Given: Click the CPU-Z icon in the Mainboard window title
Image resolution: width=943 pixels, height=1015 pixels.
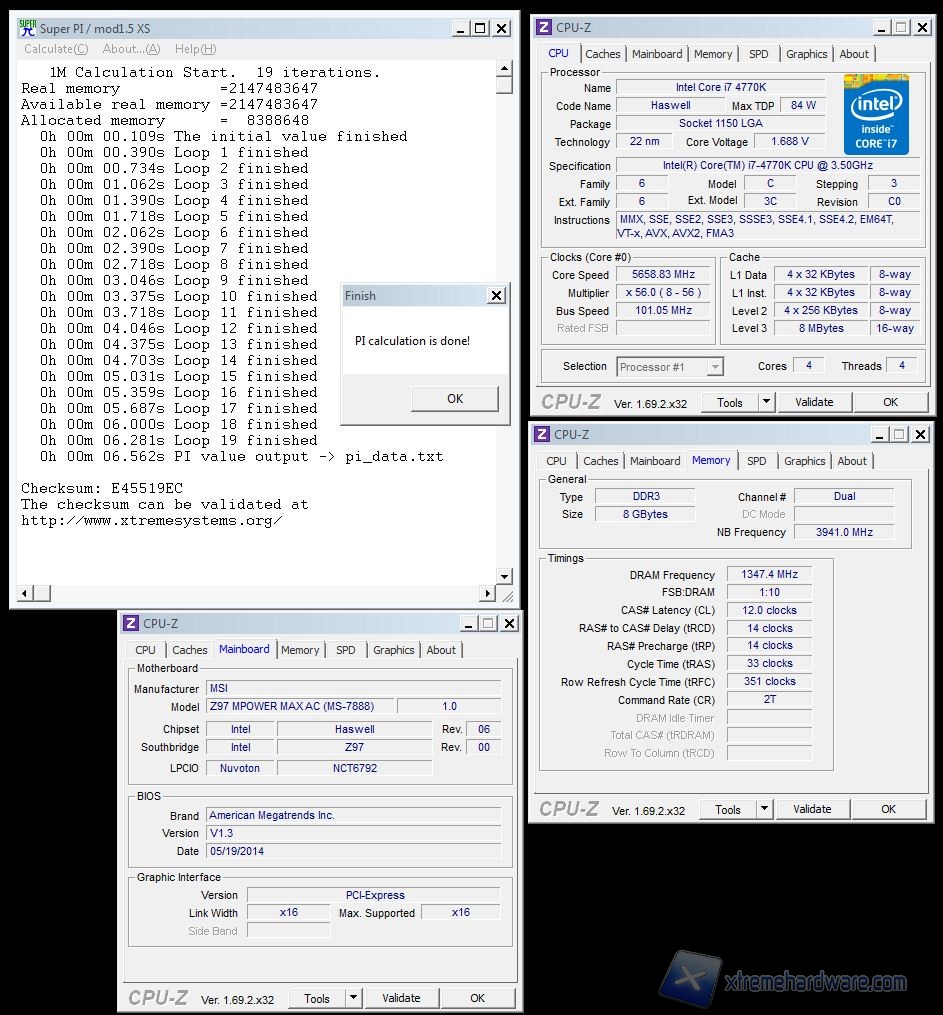Looking at the screenshot, I should (x=131, y=623).
